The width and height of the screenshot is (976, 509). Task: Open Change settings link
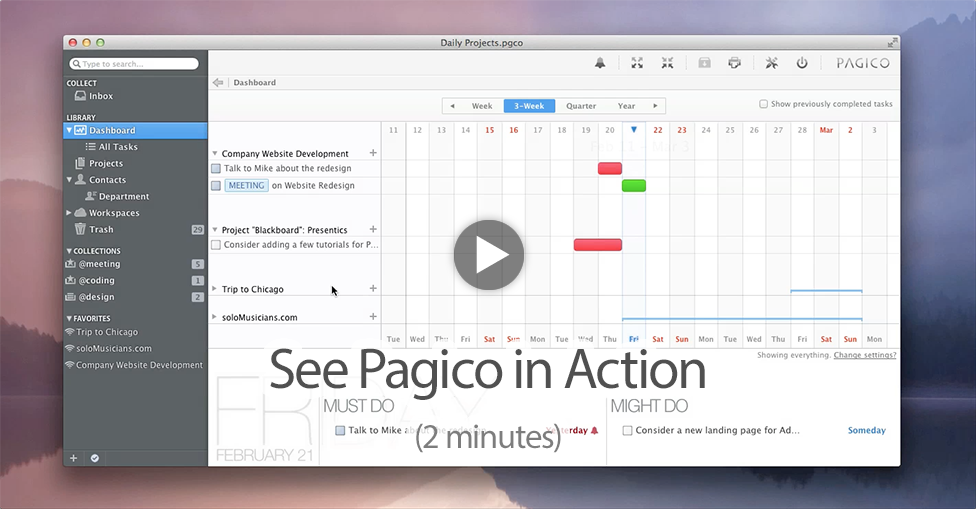pos(865,355)
